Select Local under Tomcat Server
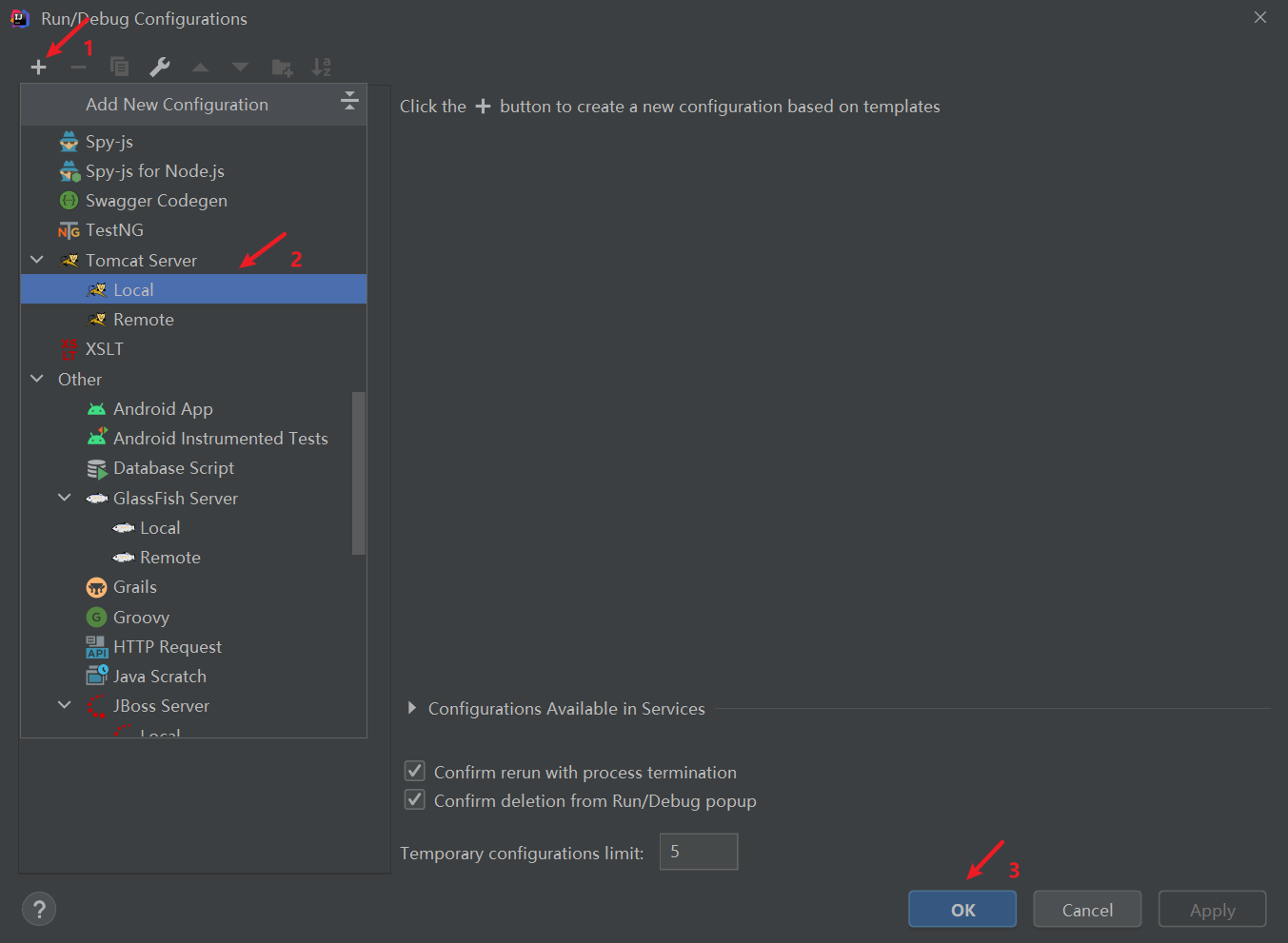The width and height of the screenshot is (1288, 943). [193, 289]
